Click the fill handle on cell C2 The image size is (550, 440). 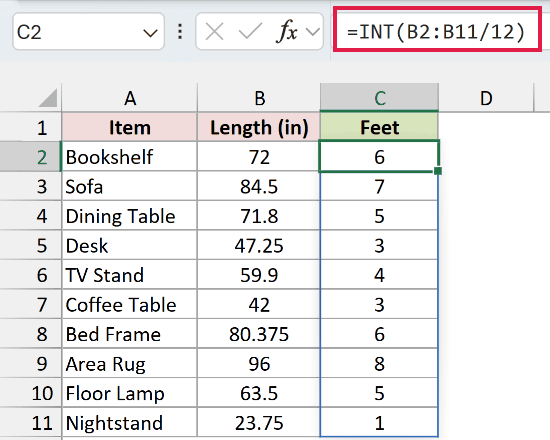(438, 171)
